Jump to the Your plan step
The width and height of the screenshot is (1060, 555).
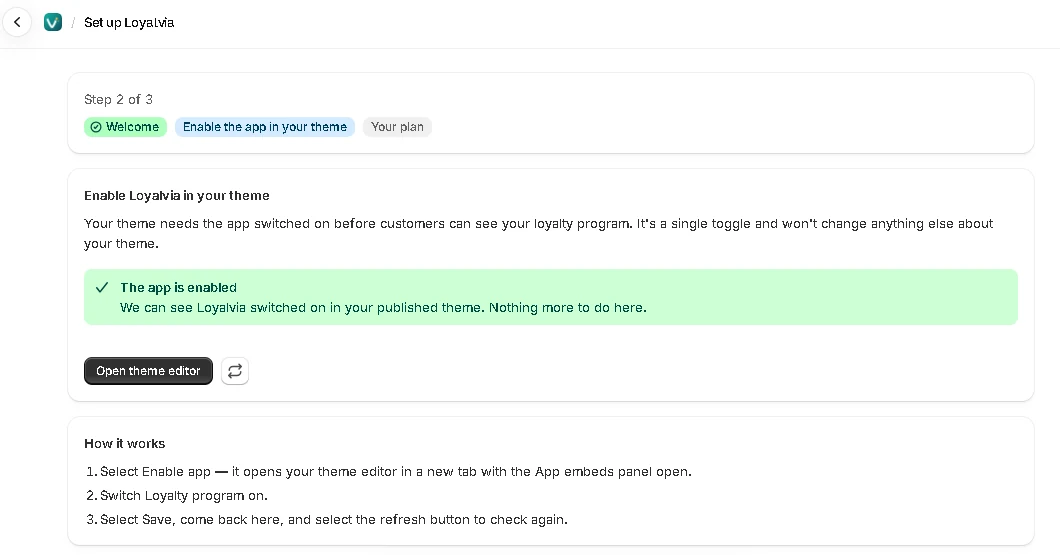point(397,127)
